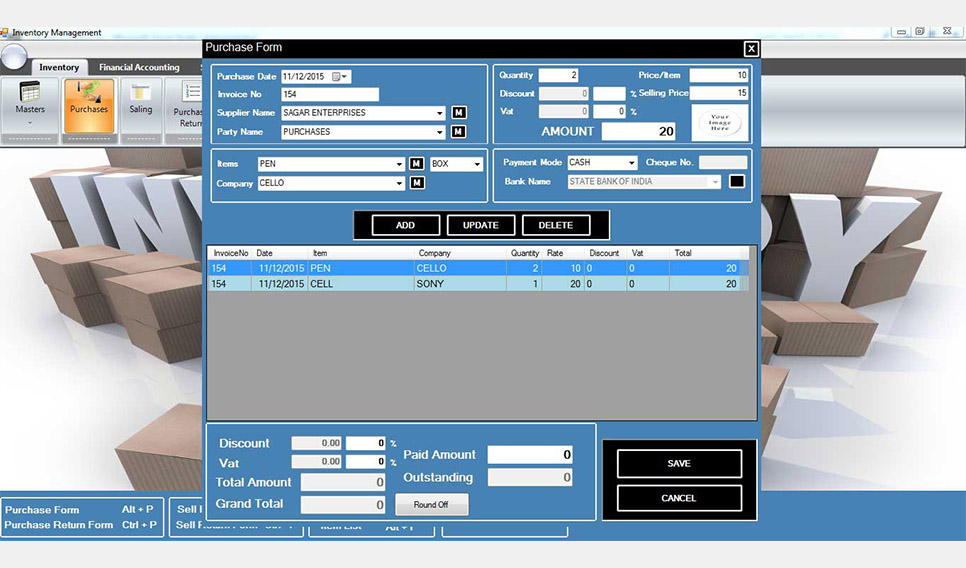Switch to the Financial Accounting tab

(x=139, y=67)
